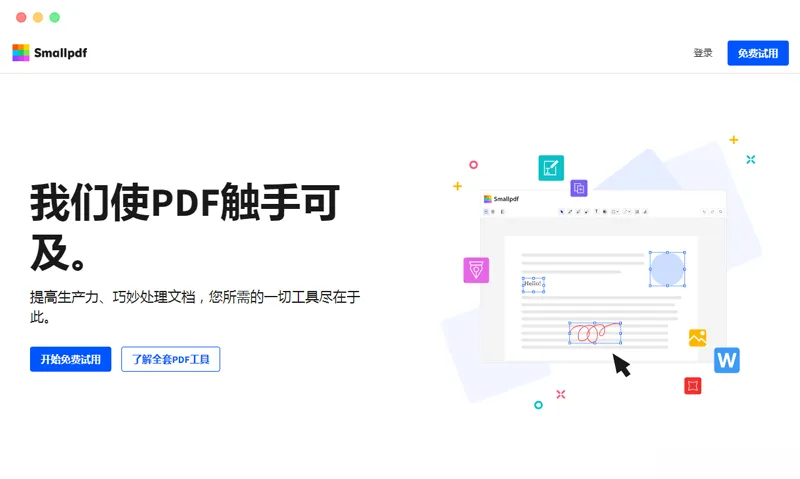Image resolution: width=800 pixels, height=479 pixels.
Task: Select the red signature scribble in illustration
Action: coord(595,333)
